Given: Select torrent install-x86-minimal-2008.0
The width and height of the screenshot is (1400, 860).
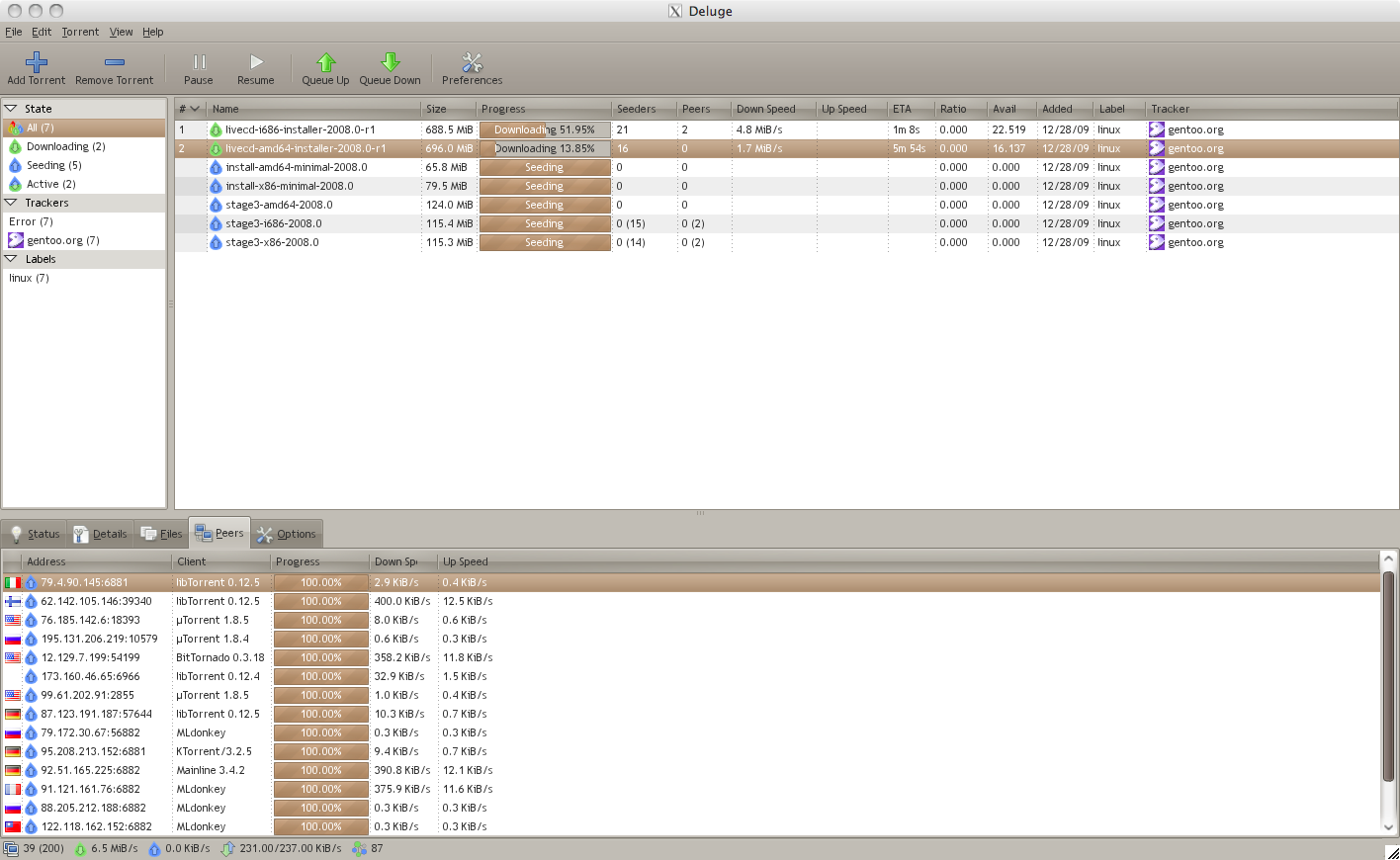Looking at the screenshot, I should tap(786, 186).
